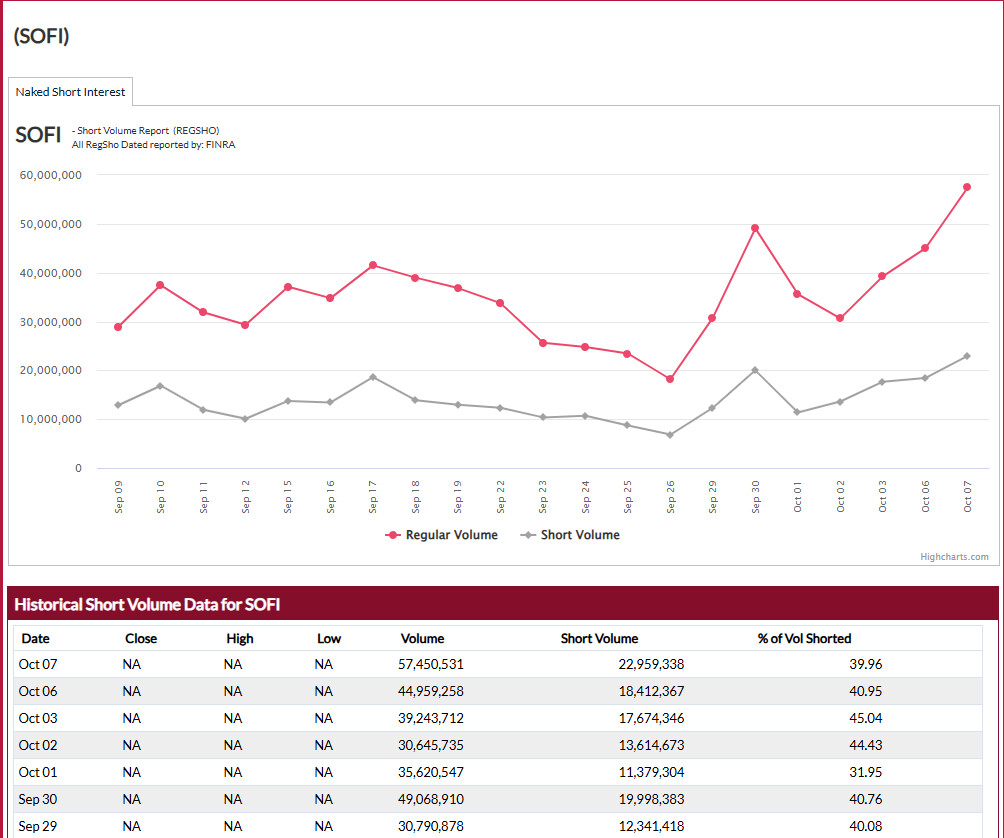
Task: Click the Sep 30 volume value 49,068,910
Action: 431,800
